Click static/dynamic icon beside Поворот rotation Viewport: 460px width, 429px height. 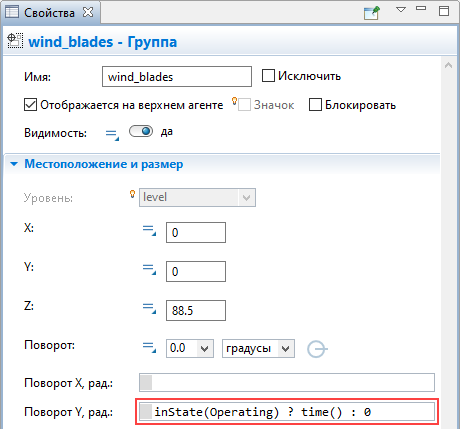(x=149, y=347)
